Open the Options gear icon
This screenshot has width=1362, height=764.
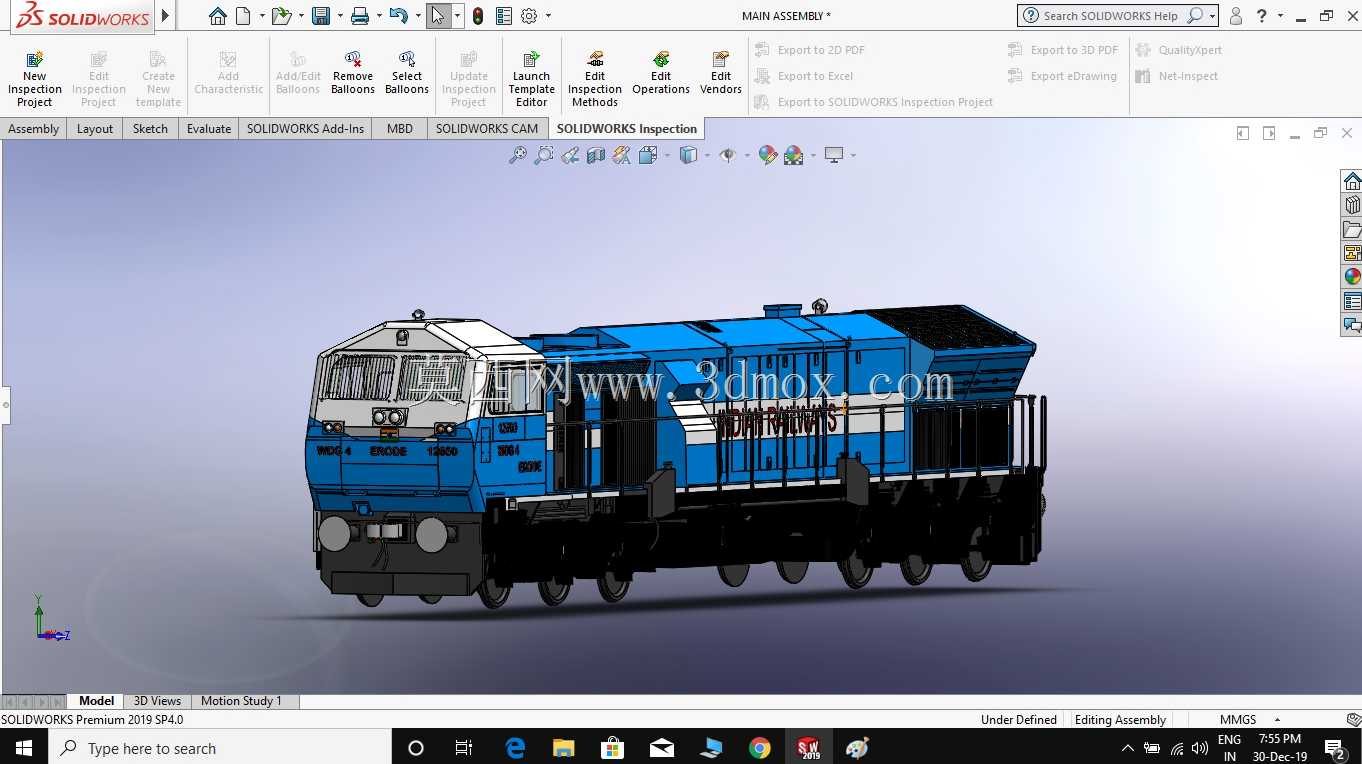click(x=529, y=16)
